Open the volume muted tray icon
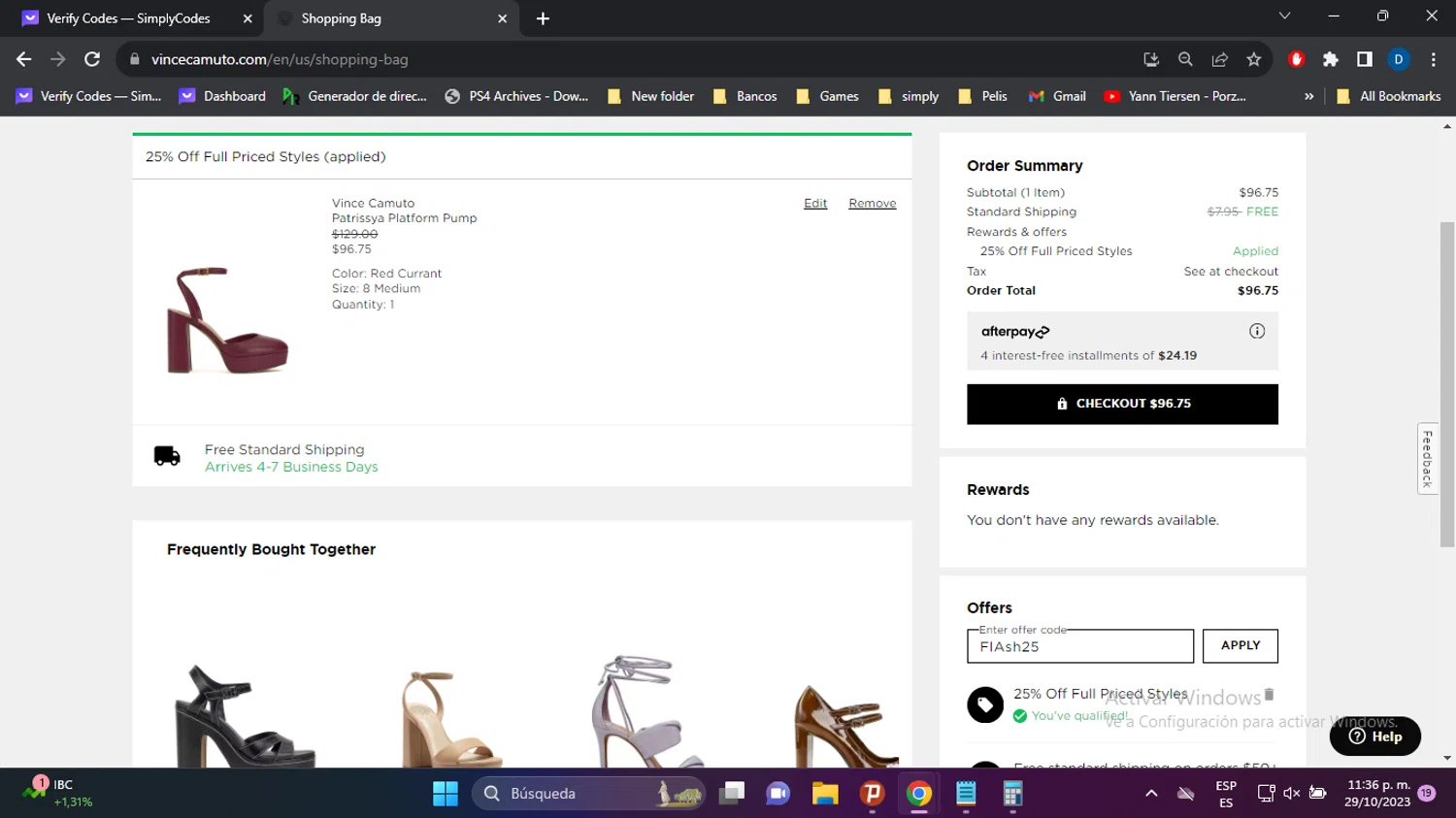This screenshot has width=1456, height=818. [x=1291, y=793]
